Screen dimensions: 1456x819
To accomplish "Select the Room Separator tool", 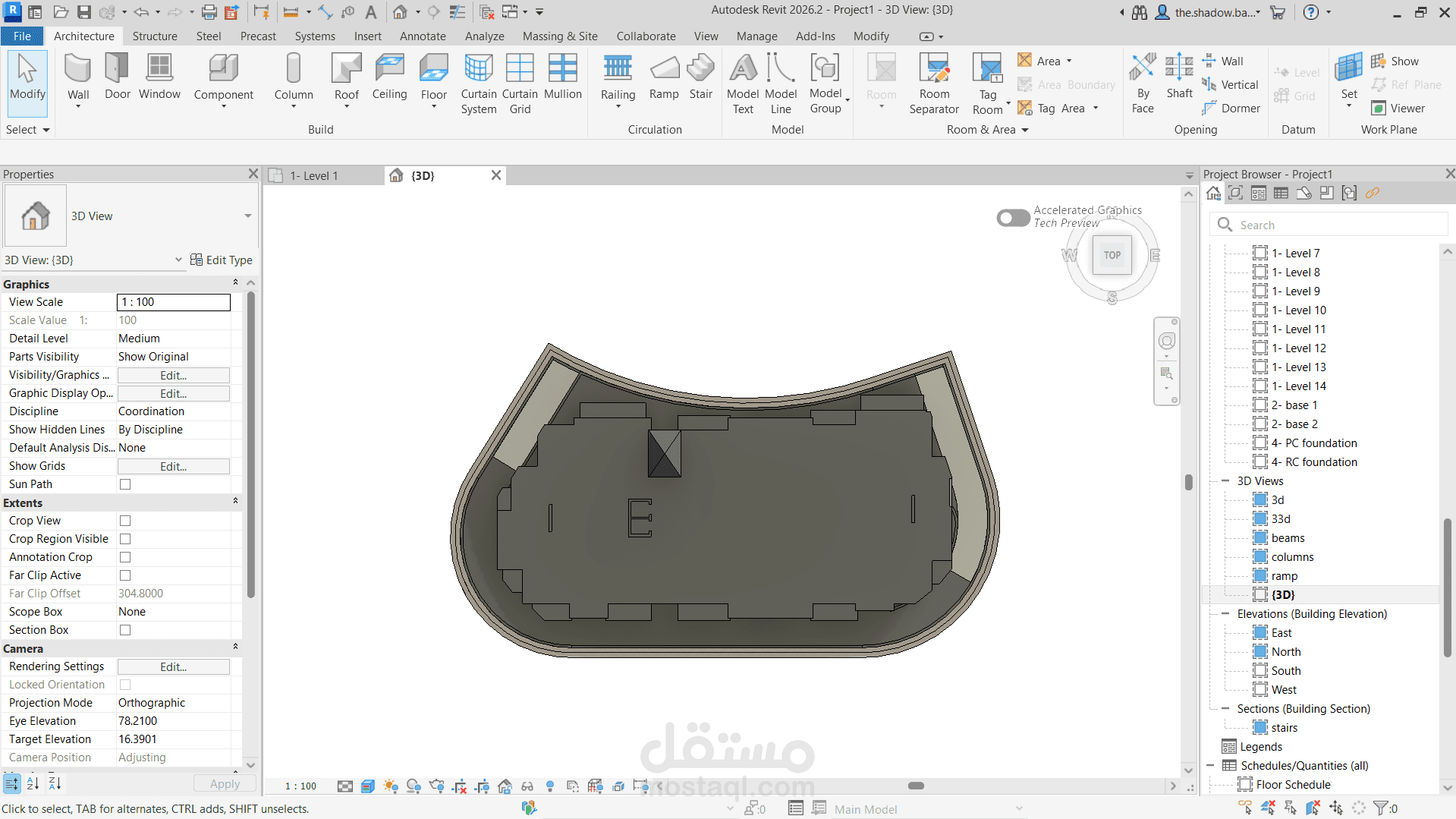I will pos(934,83).
